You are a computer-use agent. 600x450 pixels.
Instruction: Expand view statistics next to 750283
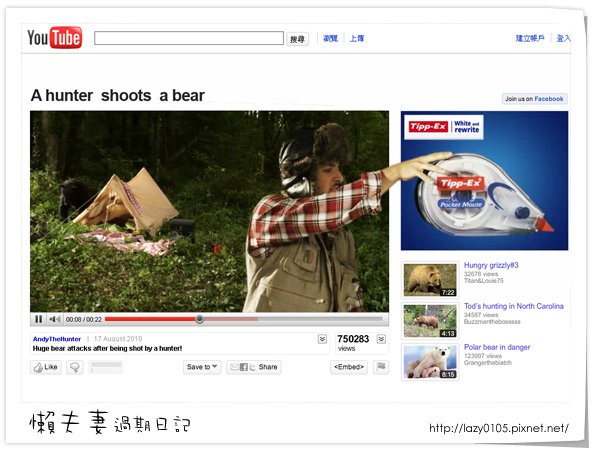click(x=381, y=339)
